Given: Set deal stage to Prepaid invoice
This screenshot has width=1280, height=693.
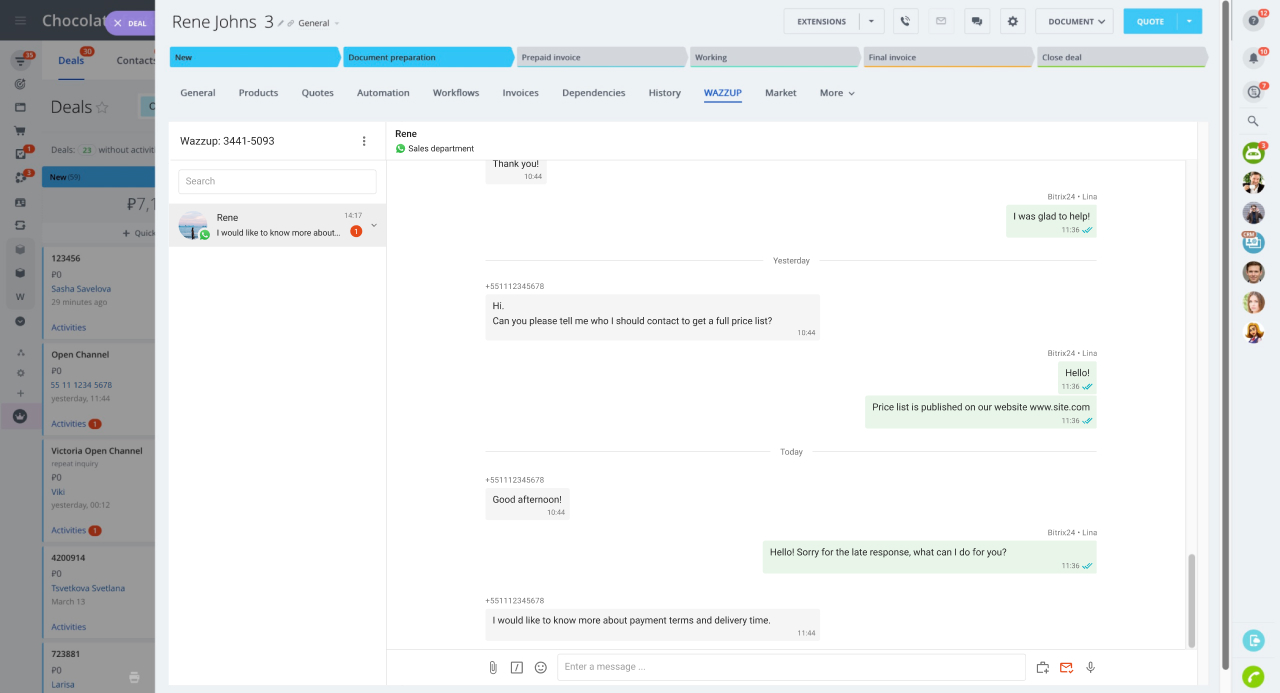Looking at the screenshot, I should [600, 58].
